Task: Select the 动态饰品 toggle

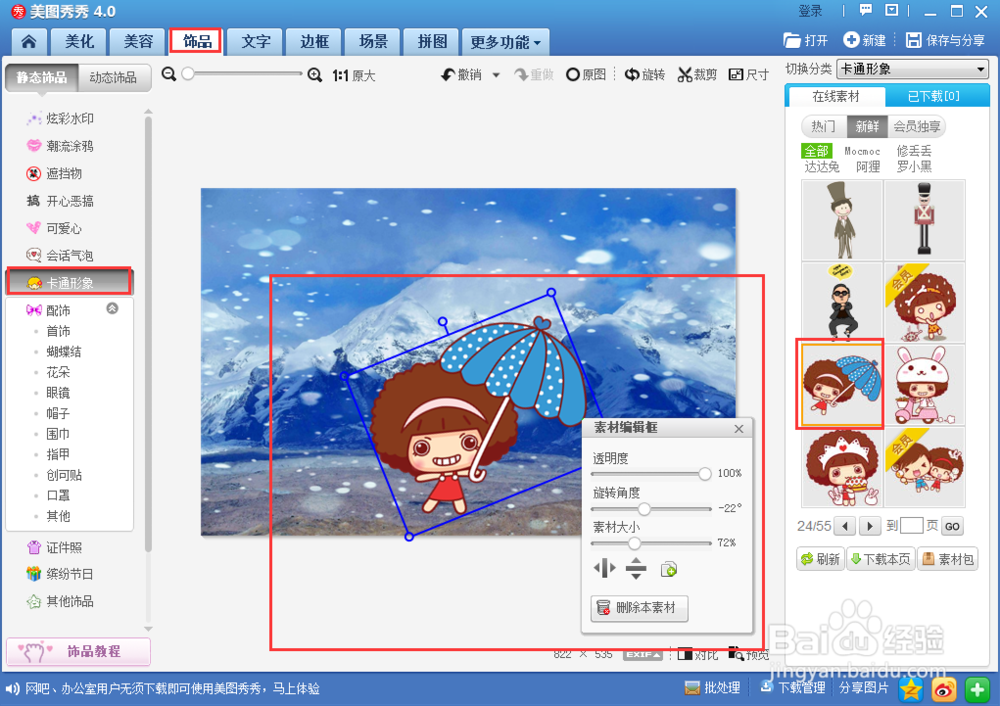Action: (113, 78)
